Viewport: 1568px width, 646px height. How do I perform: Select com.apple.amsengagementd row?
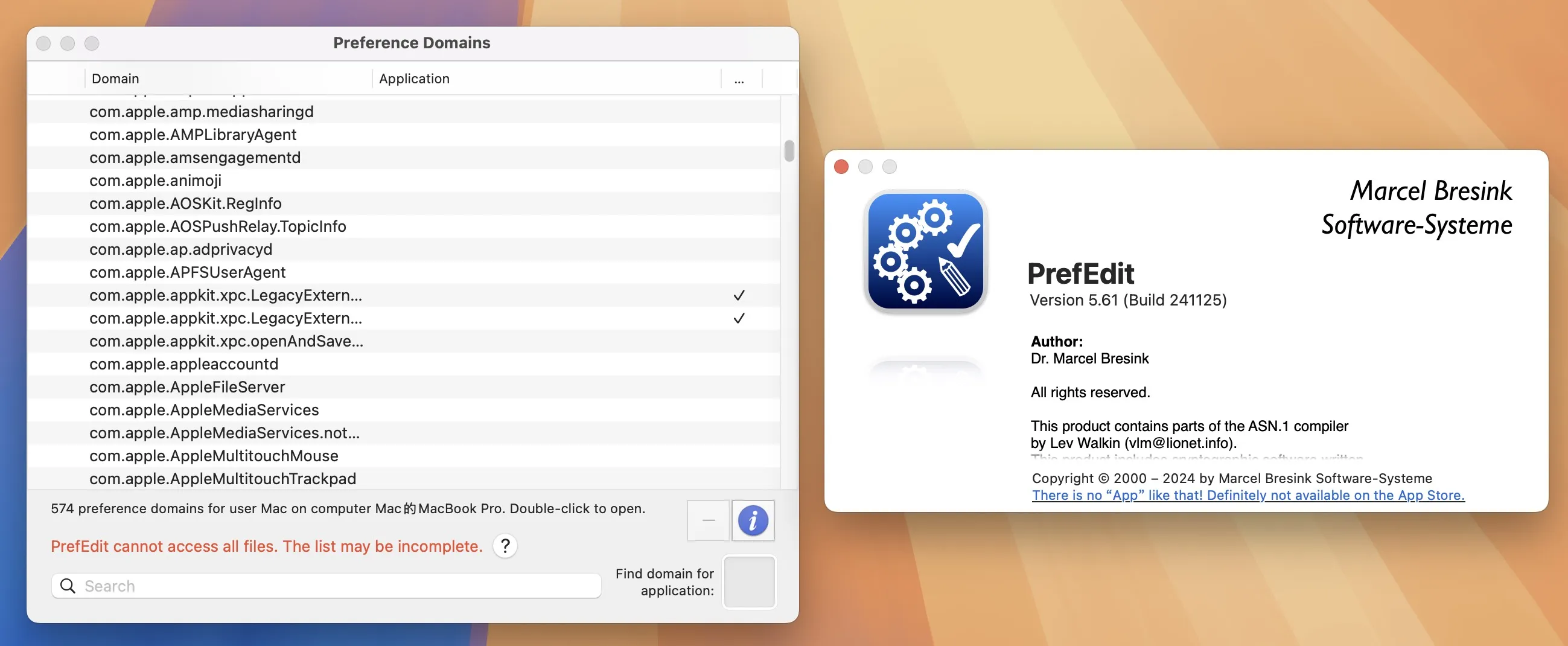[x=404, y=158]
